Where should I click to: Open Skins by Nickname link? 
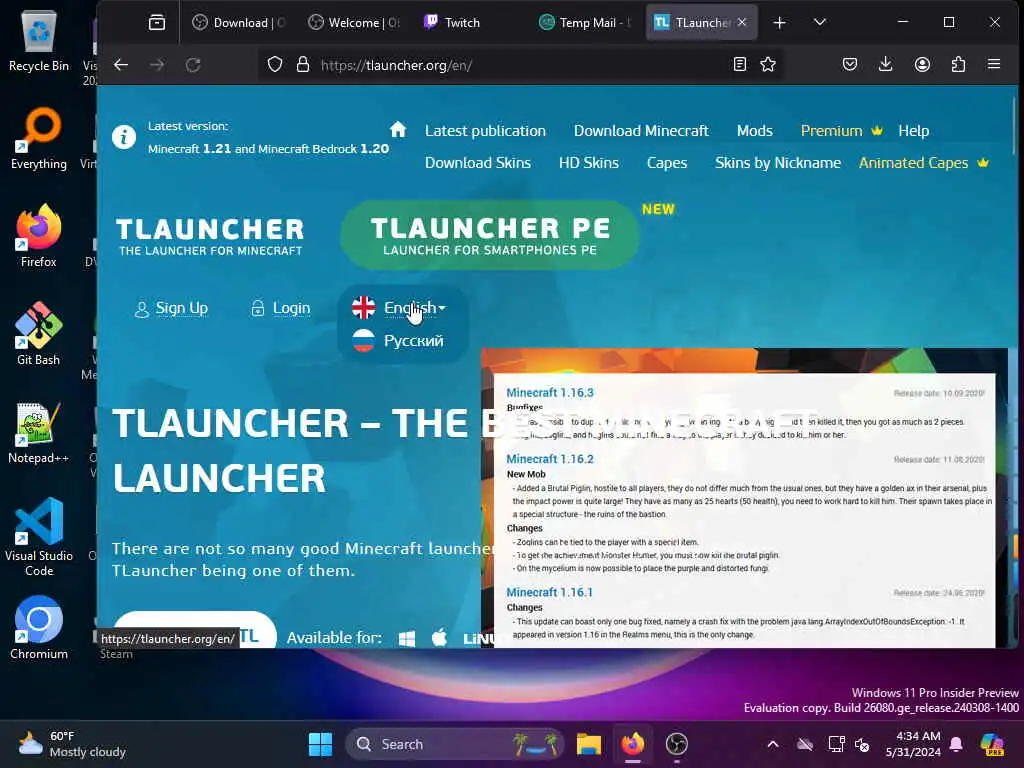[x=777, y=163]
